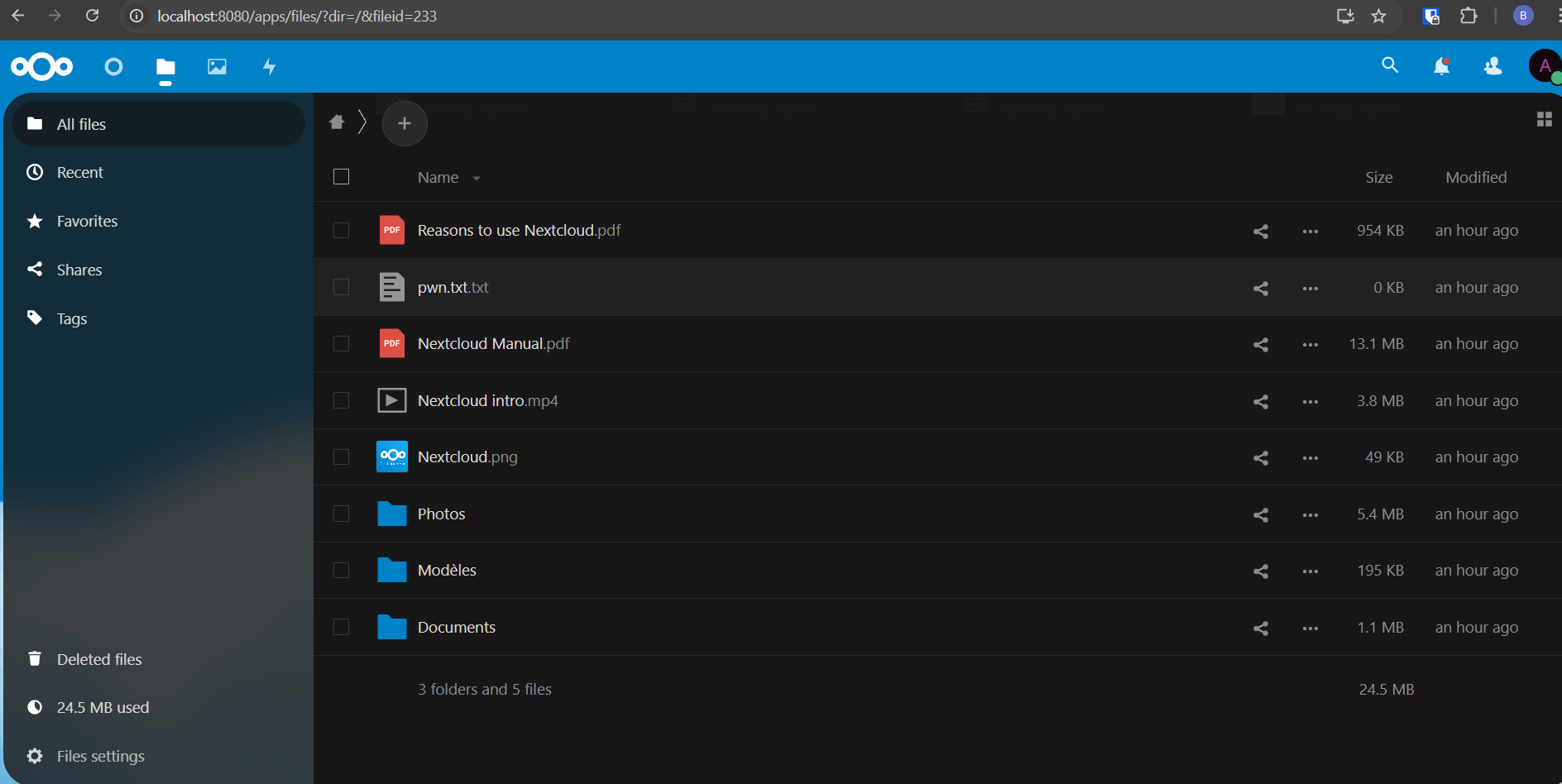Share the pwn.txt.txt file

[1261, 288]
